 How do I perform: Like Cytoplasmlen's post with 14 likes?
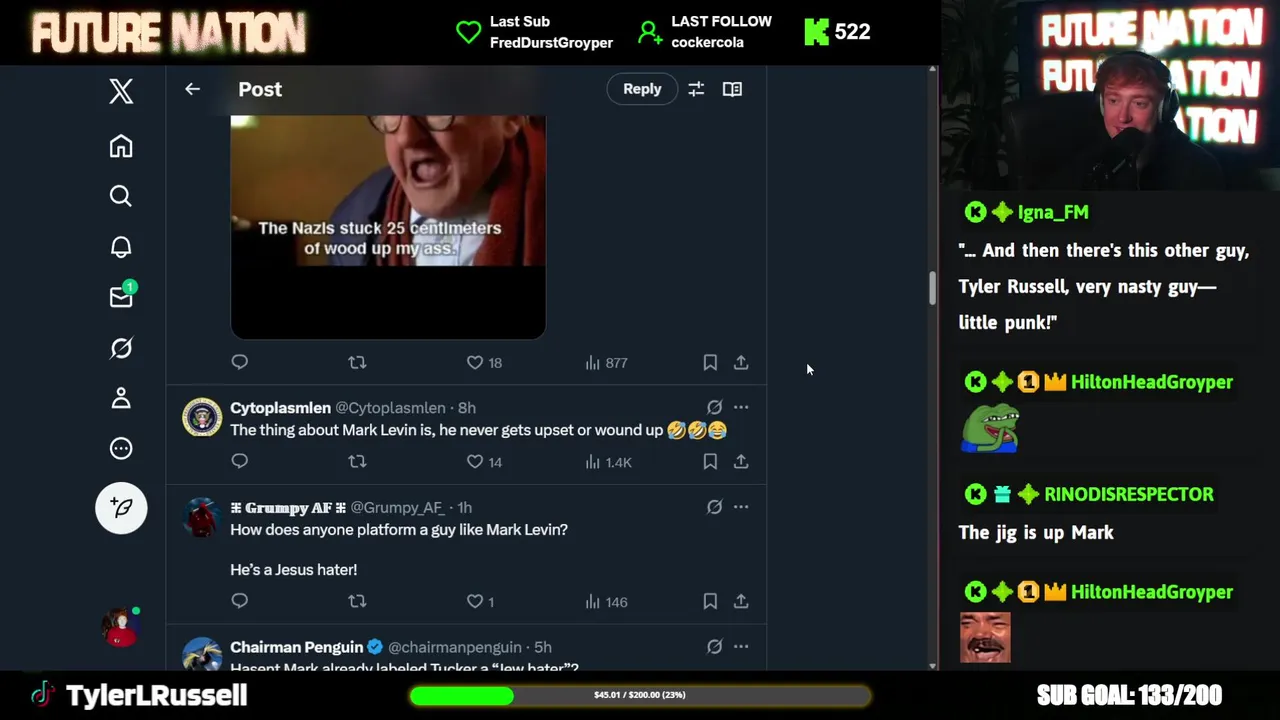[484, 461]
